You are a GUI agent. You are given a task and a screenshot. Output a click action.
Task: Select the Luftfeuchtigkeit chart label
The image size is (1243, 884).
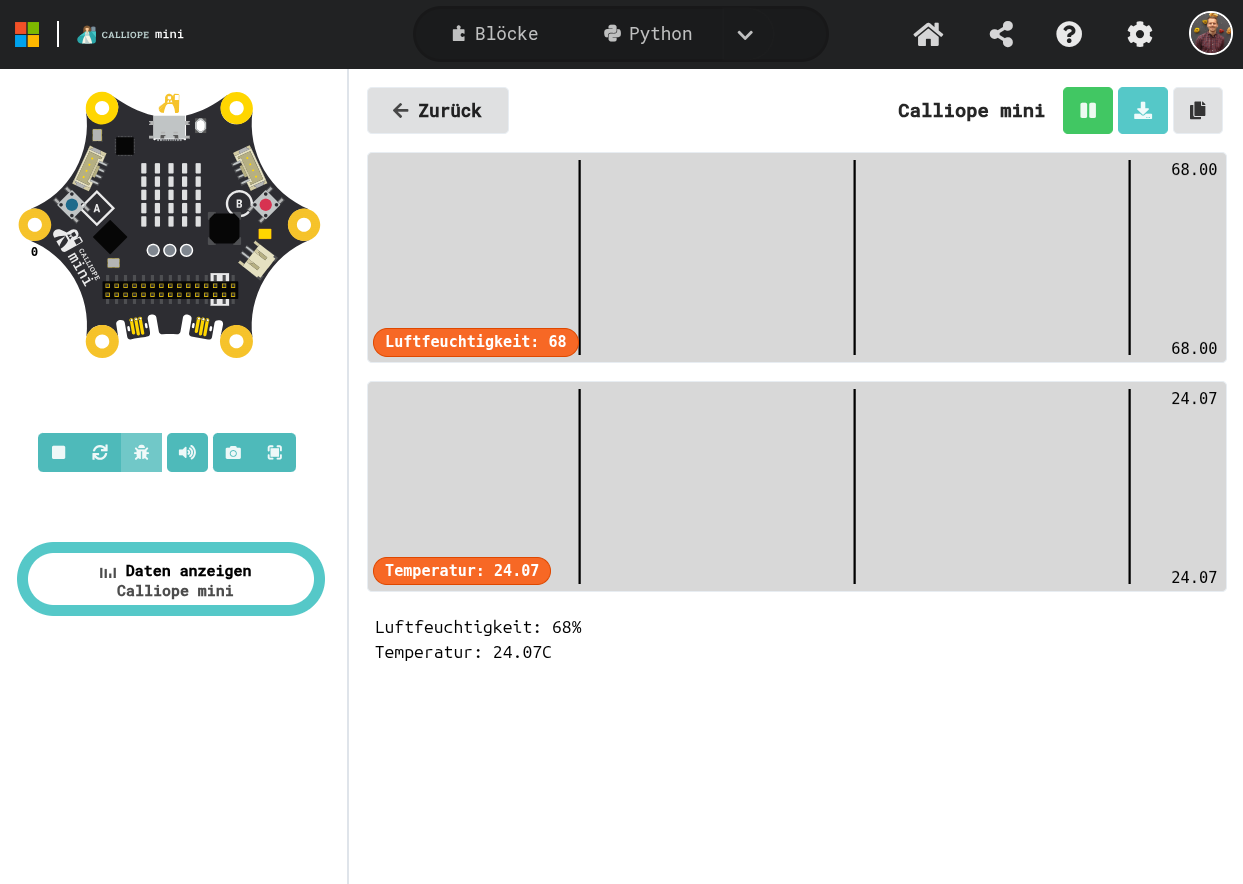pos(476,342)
